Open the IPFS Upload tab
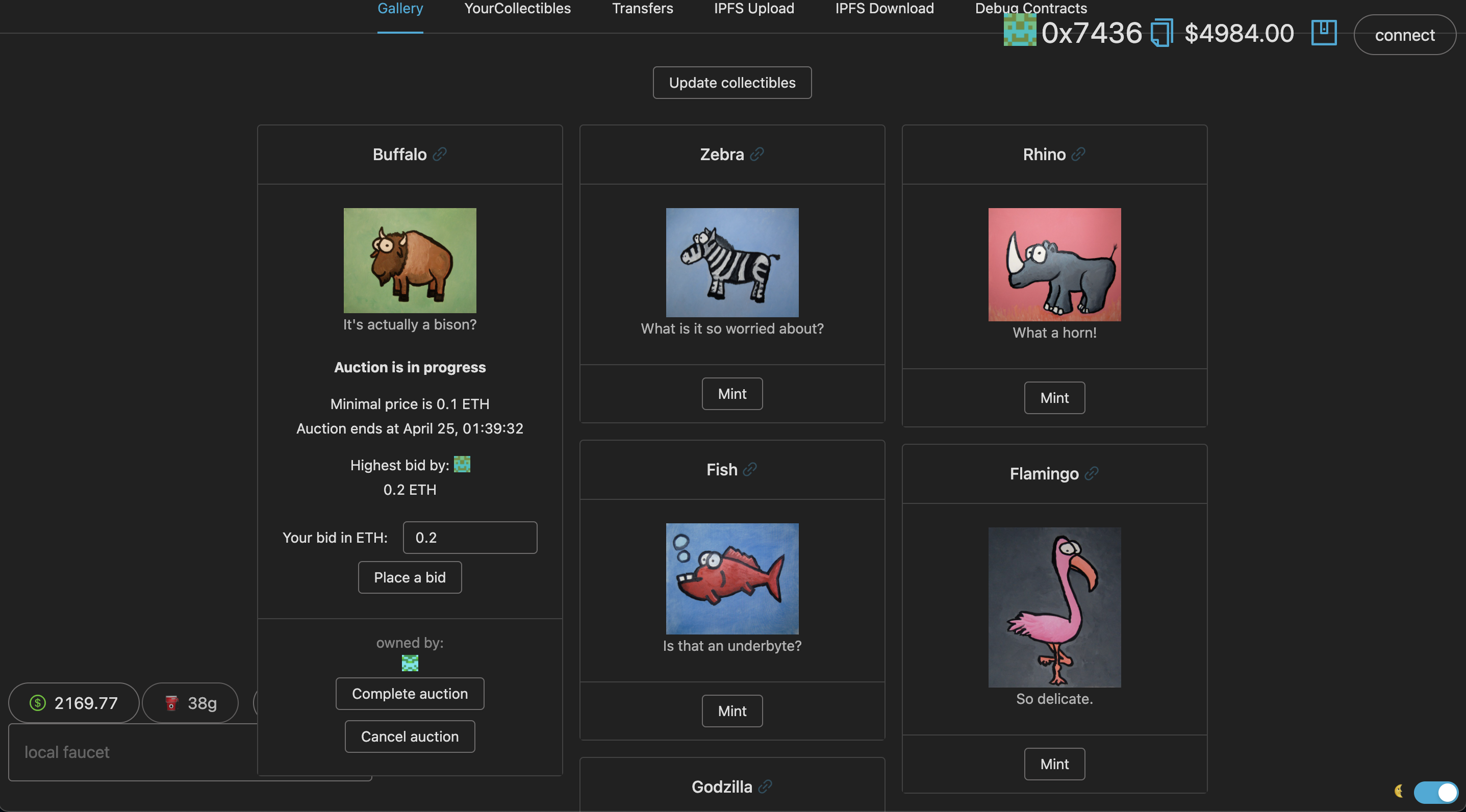This screenshot has height=812, width=1466. pyautogui.click(x=753, y=9)
